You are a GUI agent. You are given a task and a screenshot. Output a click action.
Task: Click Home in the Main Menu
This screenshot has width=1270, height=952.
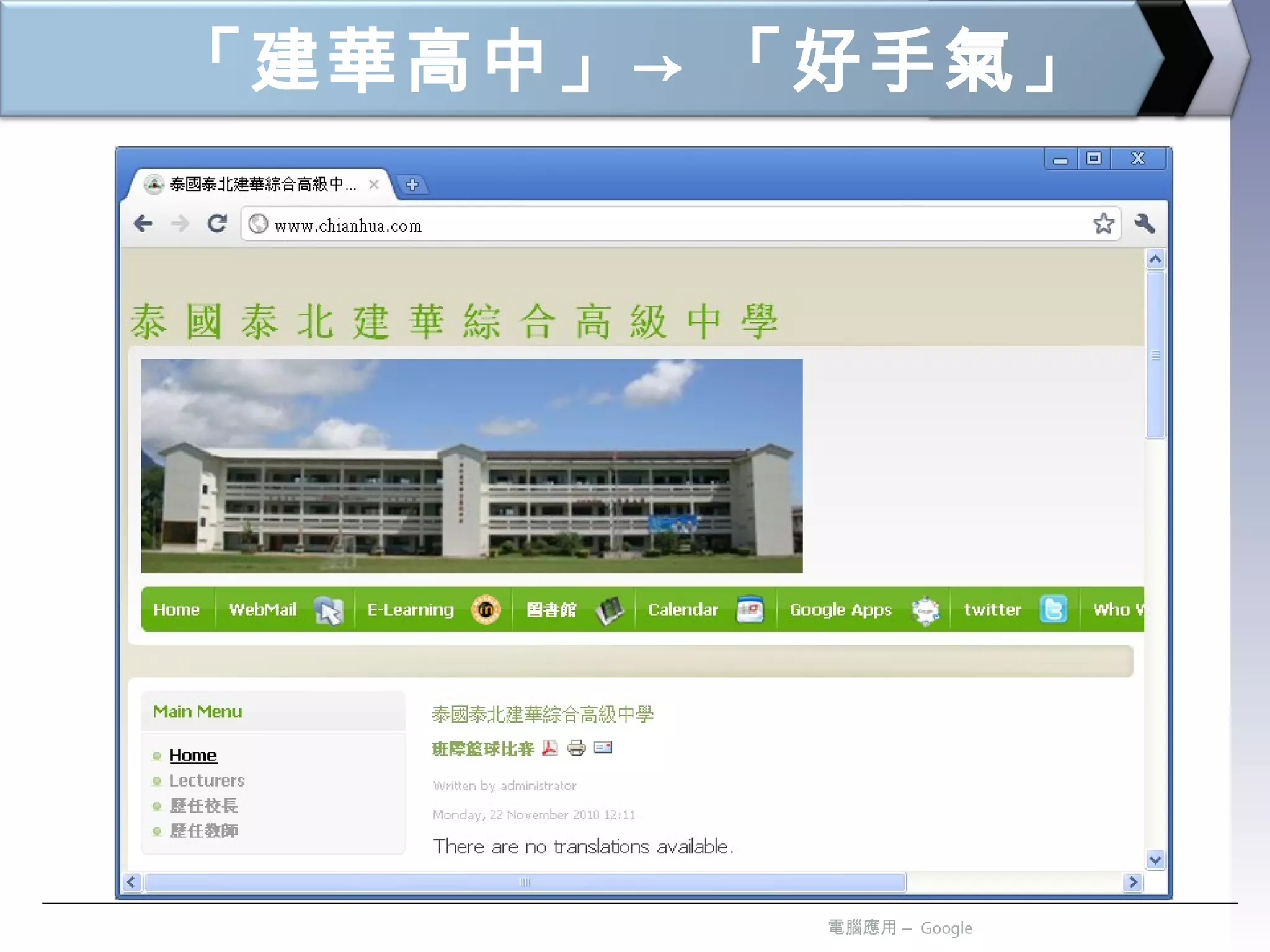tap(193, 755)
